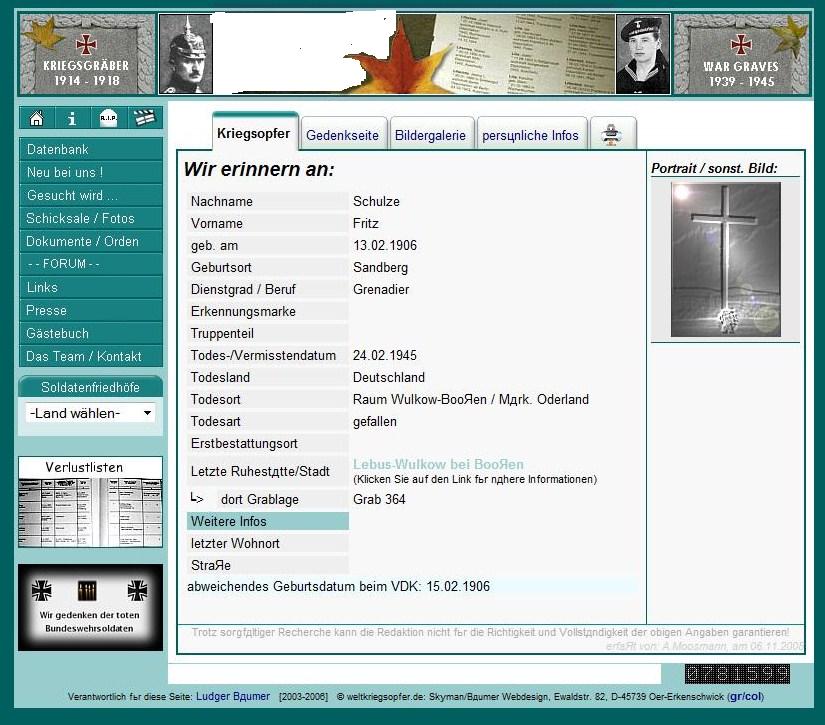This screenshot has width=825, height=725.
Task: Open the Bundeswehr soldiers memorial banner
Action: pyautogui.click(x=90, y=608)
